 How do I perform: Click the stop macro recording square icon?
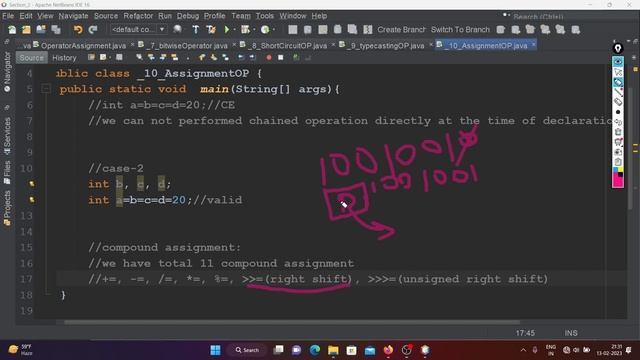pos(281,58)
